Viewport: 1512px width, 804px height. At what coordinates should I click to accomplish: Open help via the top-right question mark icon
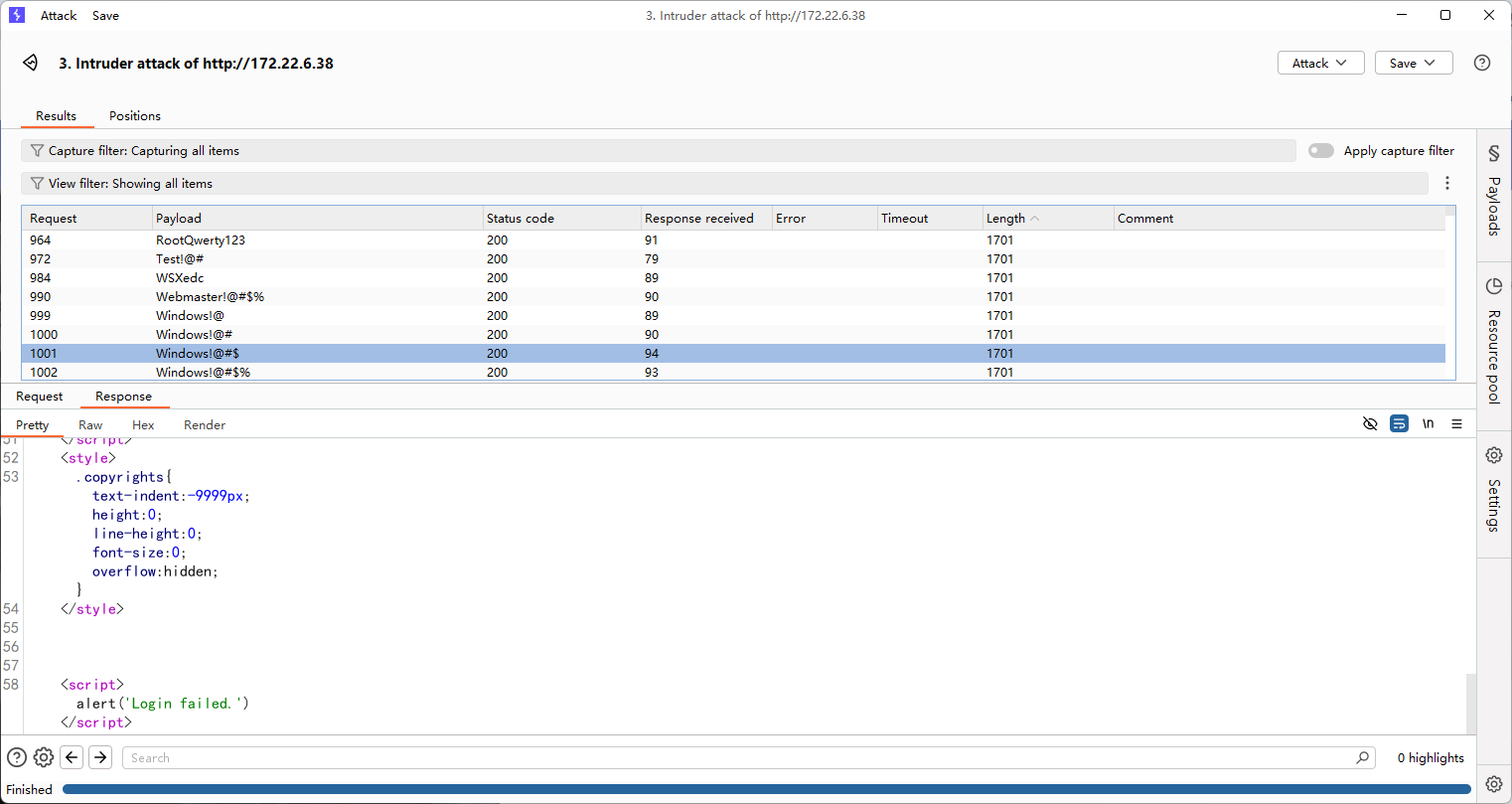tap(1481, 63)
